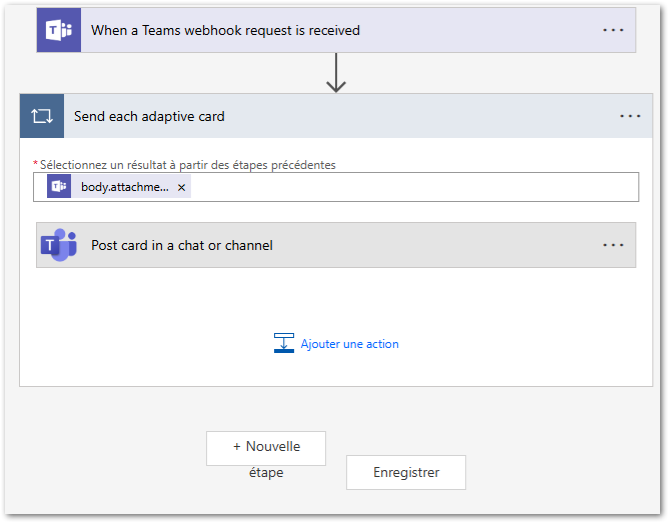Expand the 'When a Teams webhook request is received' step

[225, 30]
